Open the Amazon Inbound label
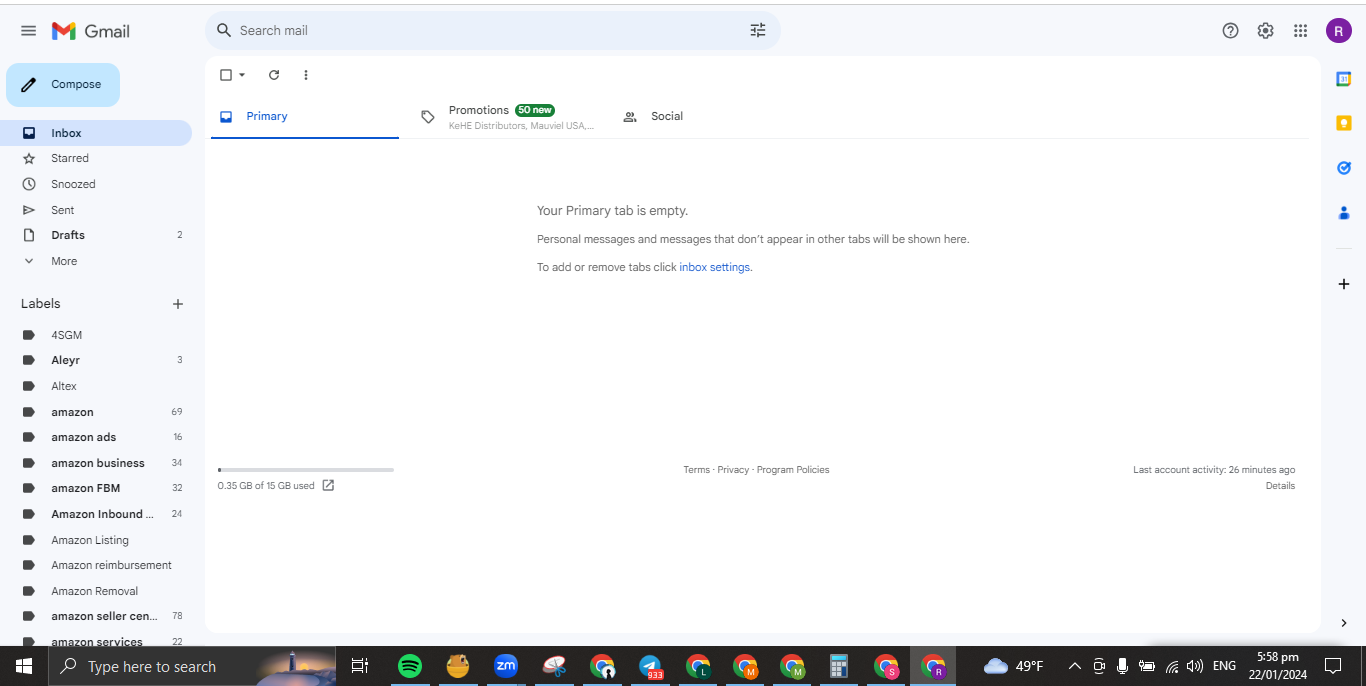The width and height of the screenshot is (1366, 686). [x=96, y=514]
